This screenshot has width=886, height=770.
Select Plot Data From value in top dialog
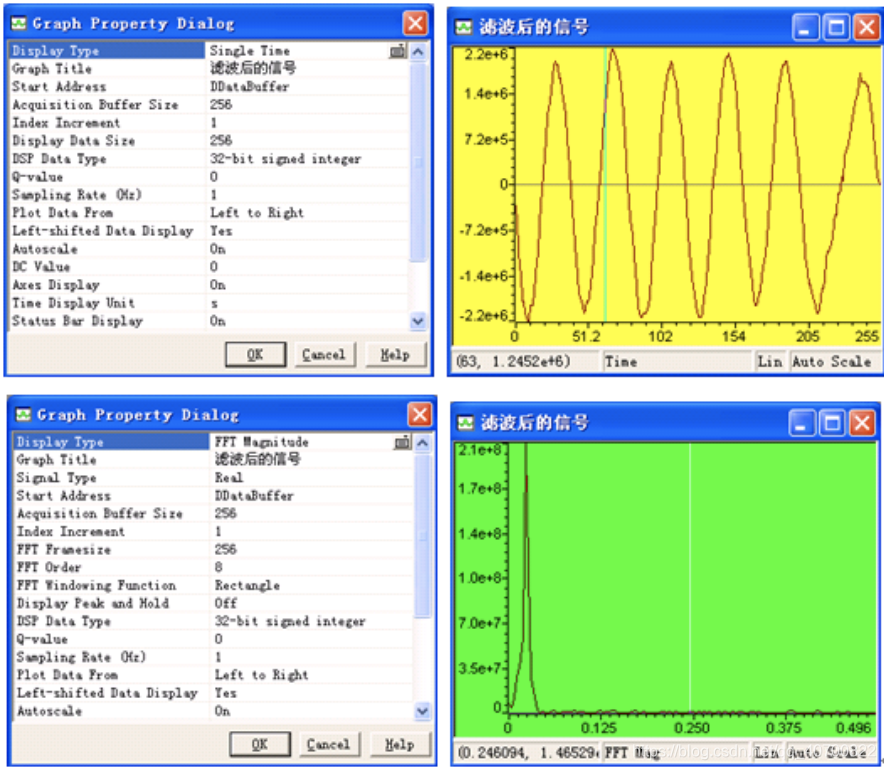pyautogui.click(x=257, y=213)
